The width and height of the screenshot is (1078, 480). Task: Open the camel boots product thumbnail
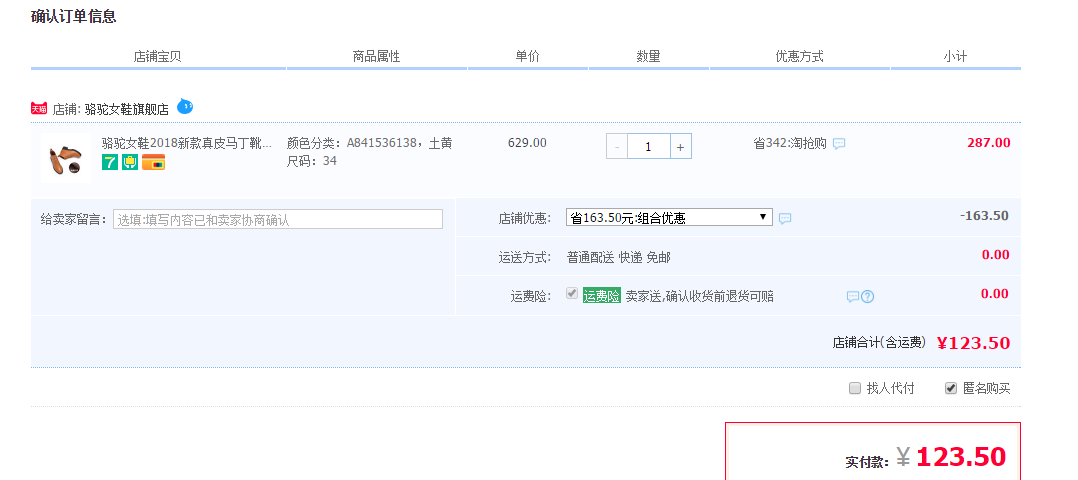click(x=65, y=158)
